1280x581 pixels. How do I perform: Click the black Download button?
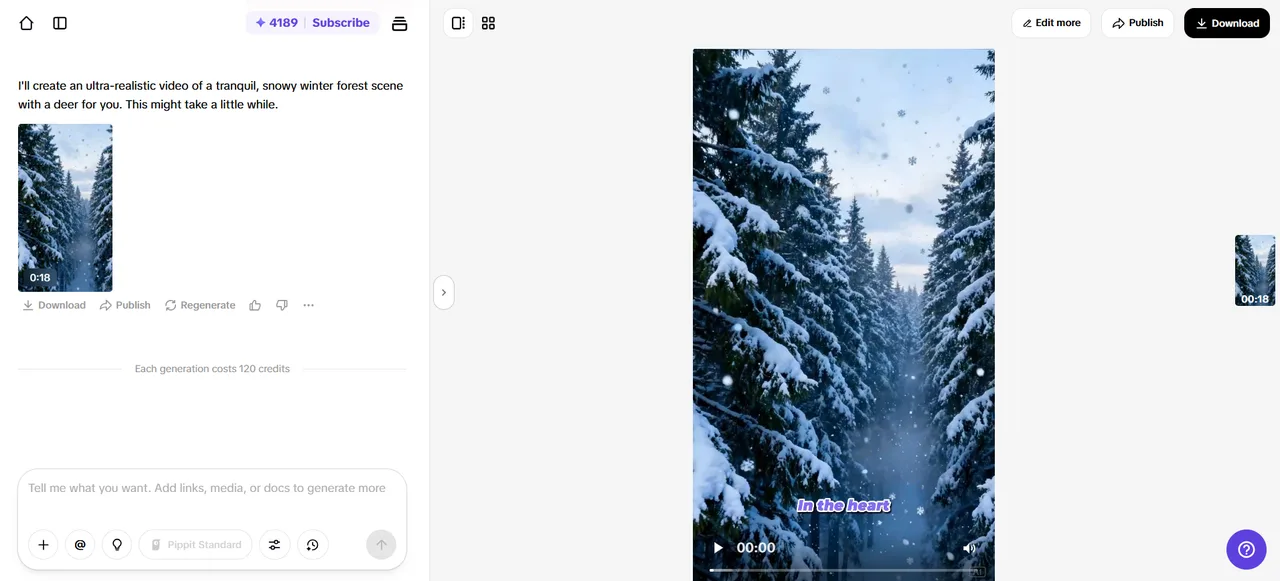click(1227, 23)
